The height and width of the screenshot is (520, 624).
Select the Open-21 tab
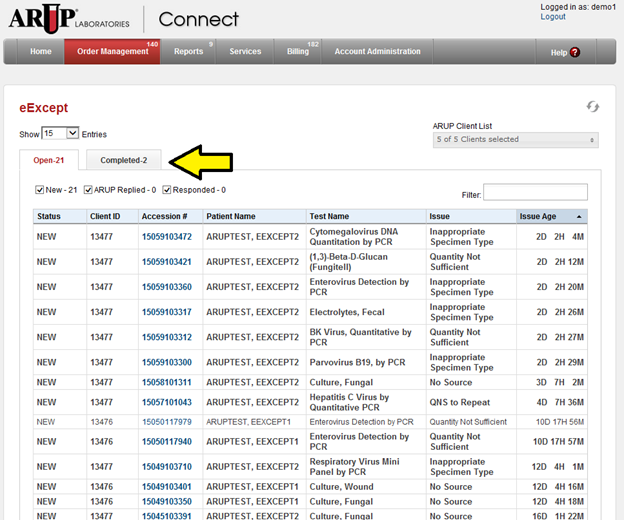[x=49, y=160]
